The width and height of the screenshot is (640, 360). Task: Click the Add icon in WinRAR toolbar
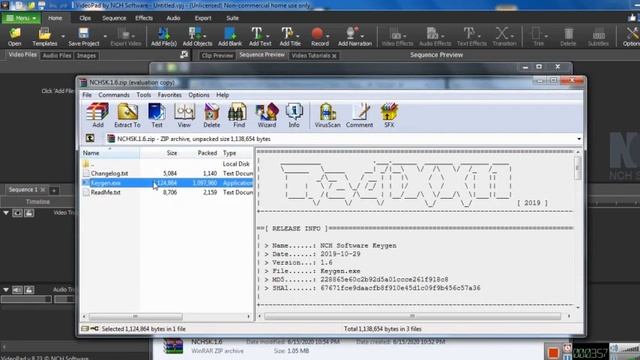[98, 116]
